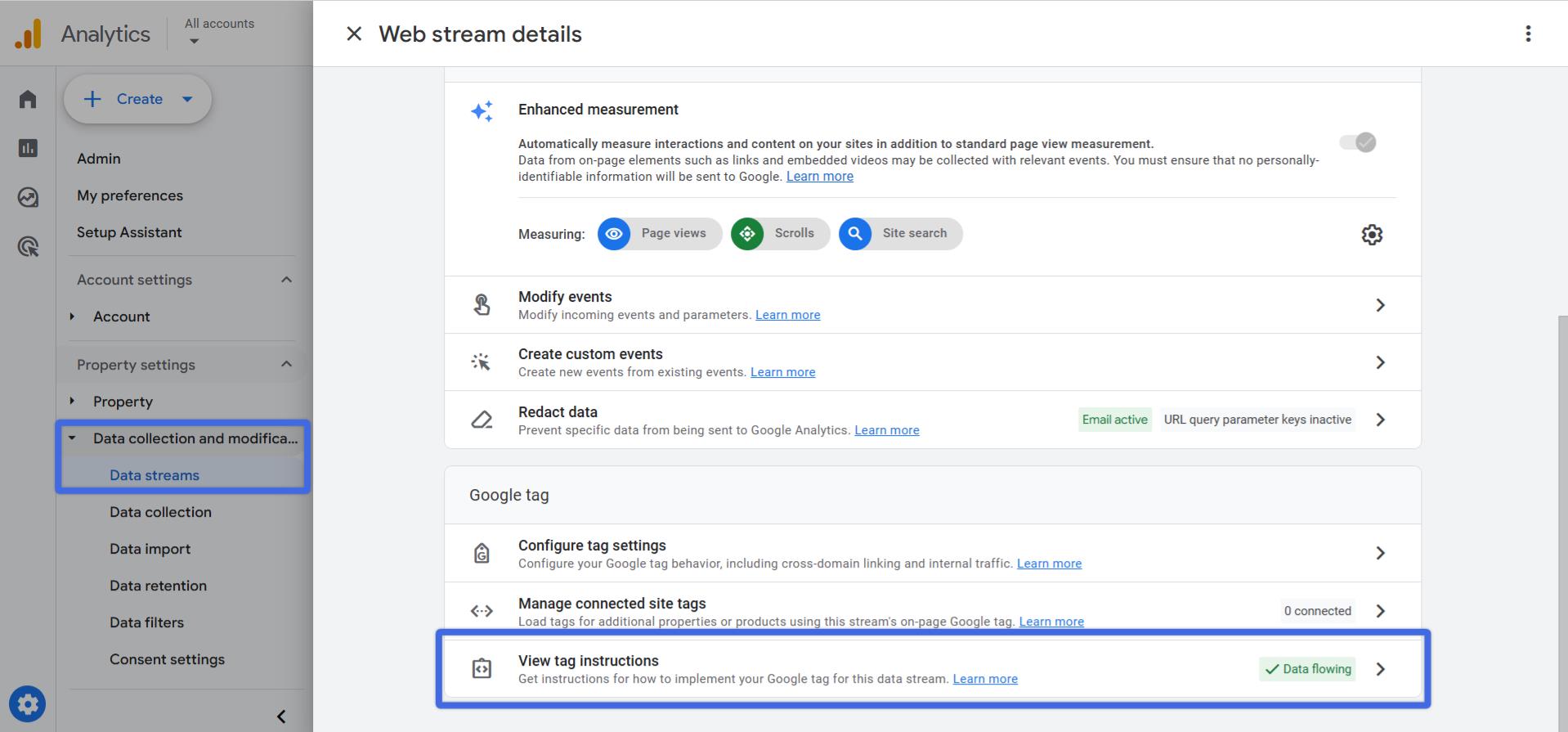Collapse Data collection and modification item
The height and width of the screenshot is (732, 1568).
(72, 438)
